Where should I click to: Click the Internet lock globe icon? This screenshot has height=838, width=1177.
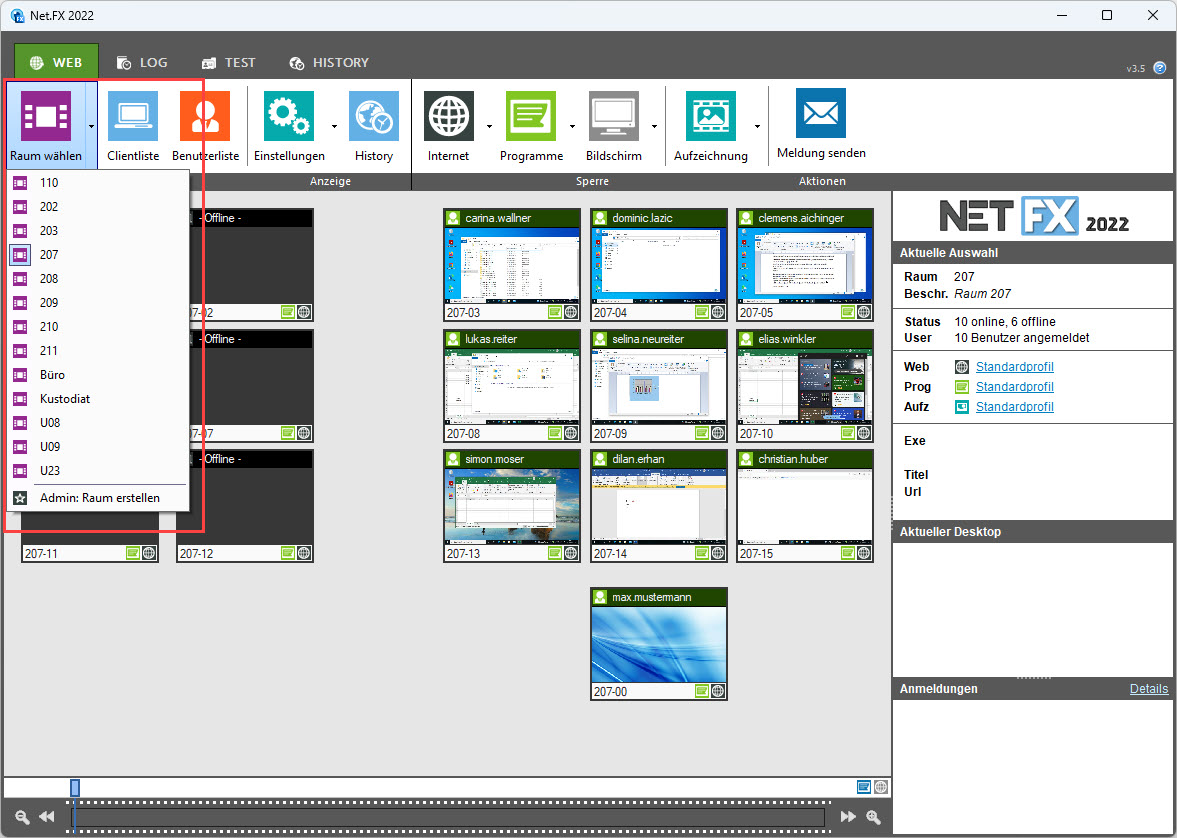click(x=449, y=116)
